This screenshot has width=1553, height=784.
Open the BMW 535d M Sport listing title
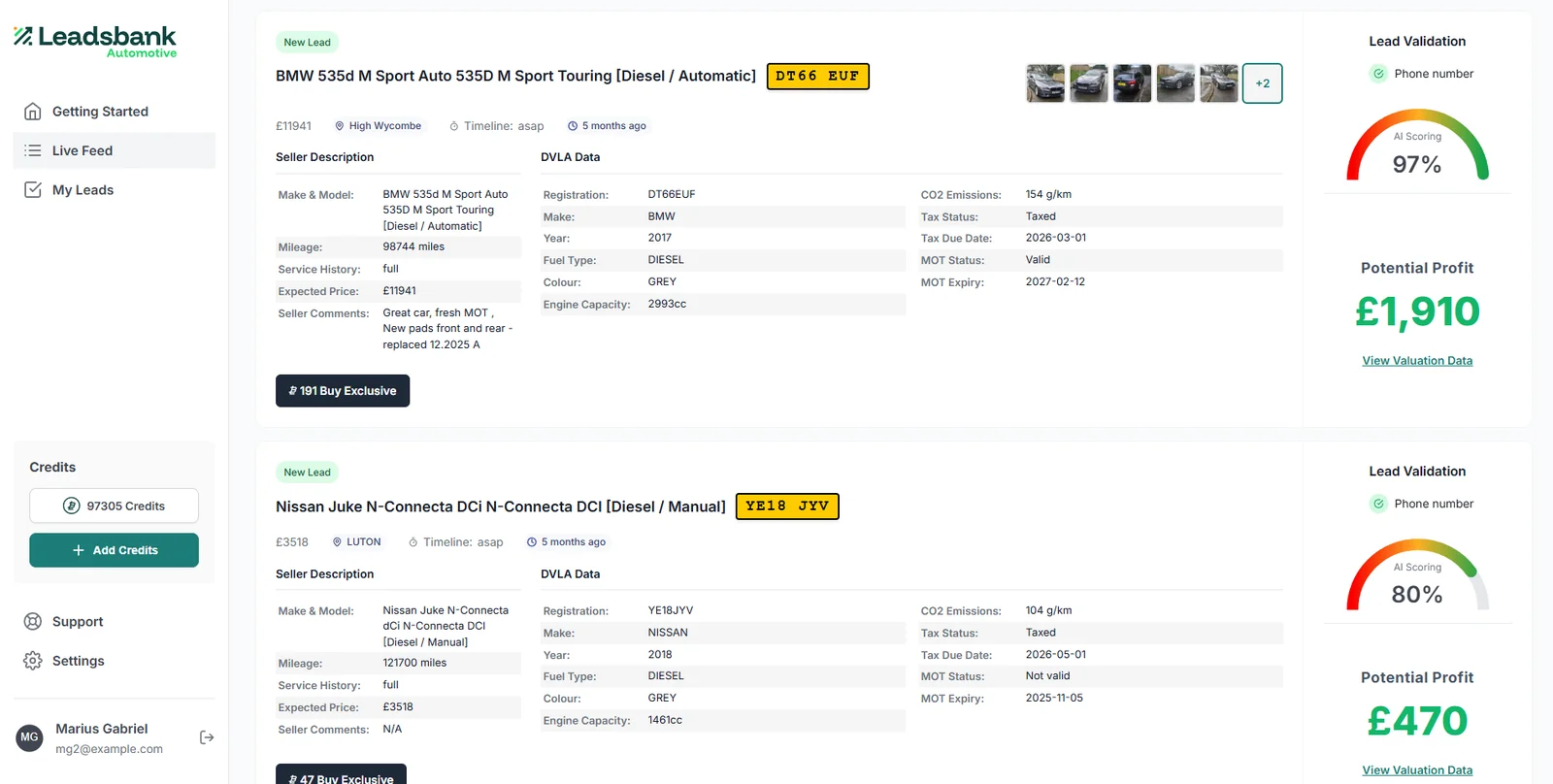click(x=515, y=76)
